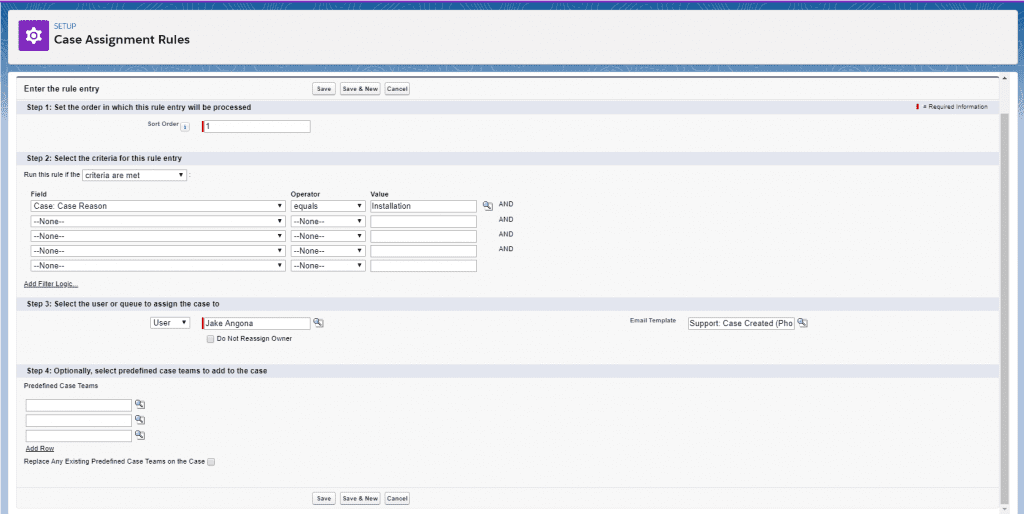
Task: Click the Add Filter Logic link
Action: pos(51,284)
